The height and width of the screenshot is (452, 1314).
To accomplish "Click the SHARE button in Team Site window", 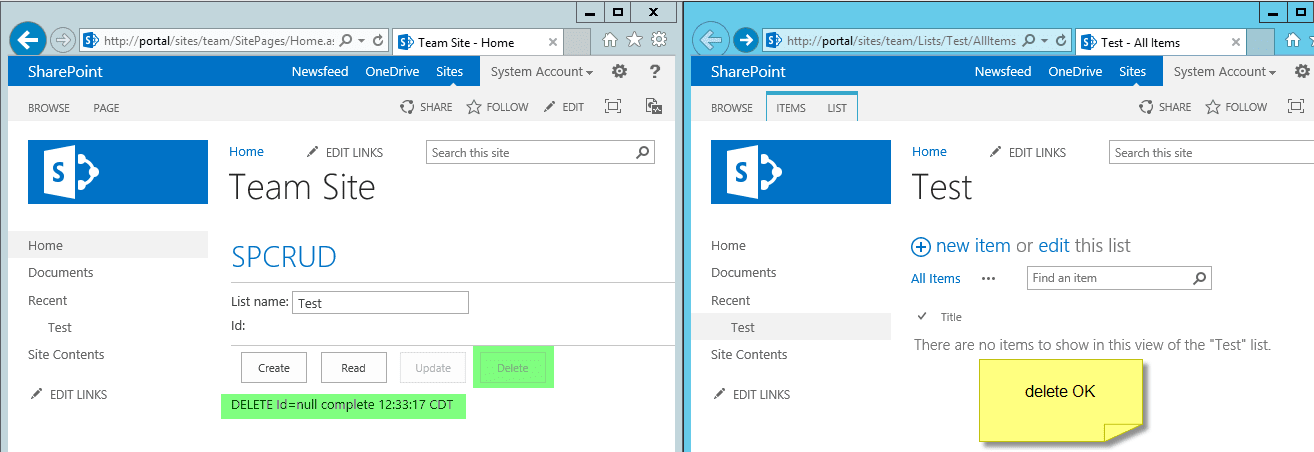I will tap(427, 107).
